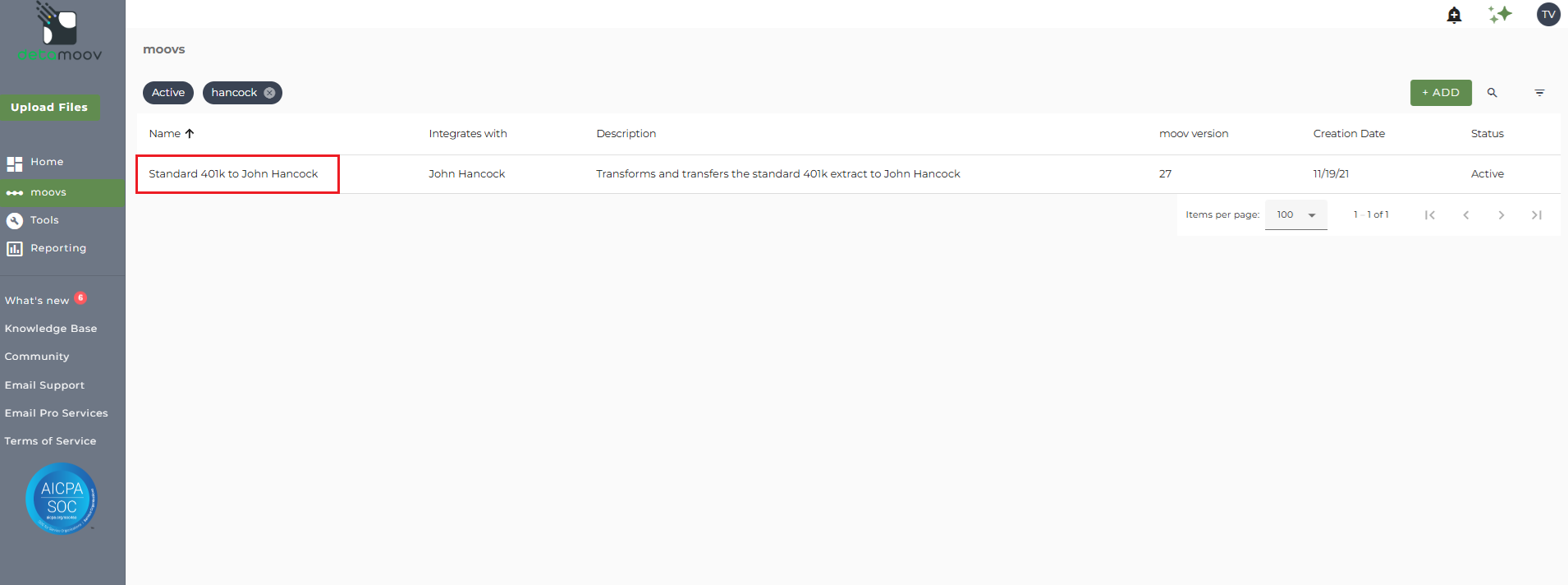Click the creation date 11/19/21

click(1331, 174)
